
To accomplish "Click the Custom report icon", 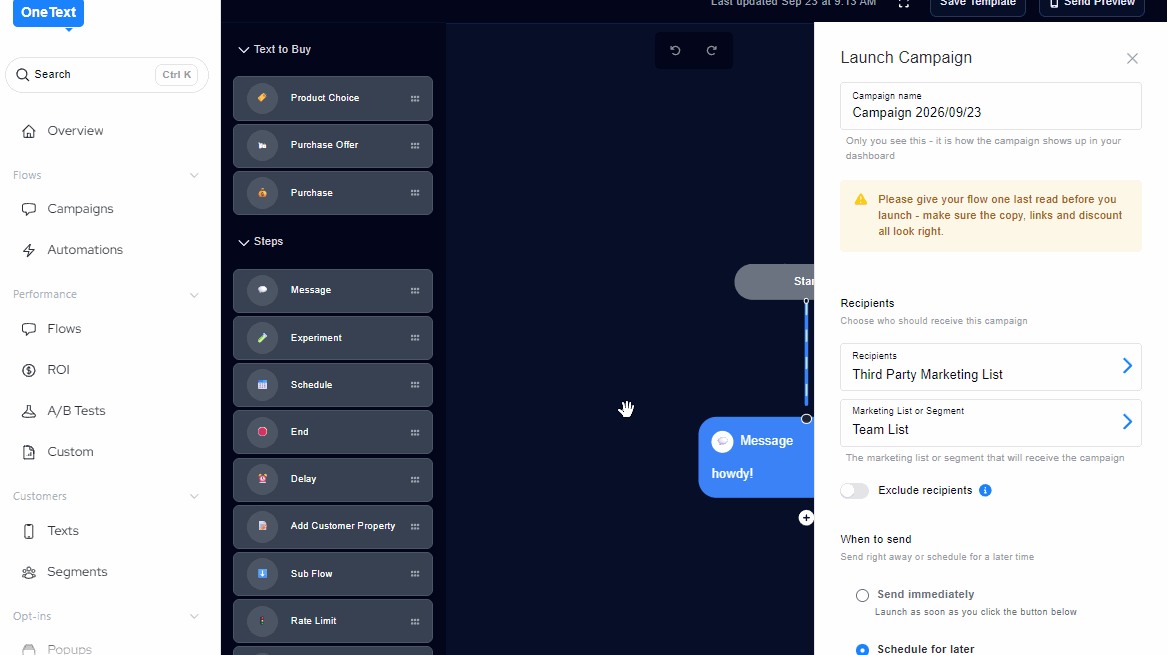I will [29, 452].
